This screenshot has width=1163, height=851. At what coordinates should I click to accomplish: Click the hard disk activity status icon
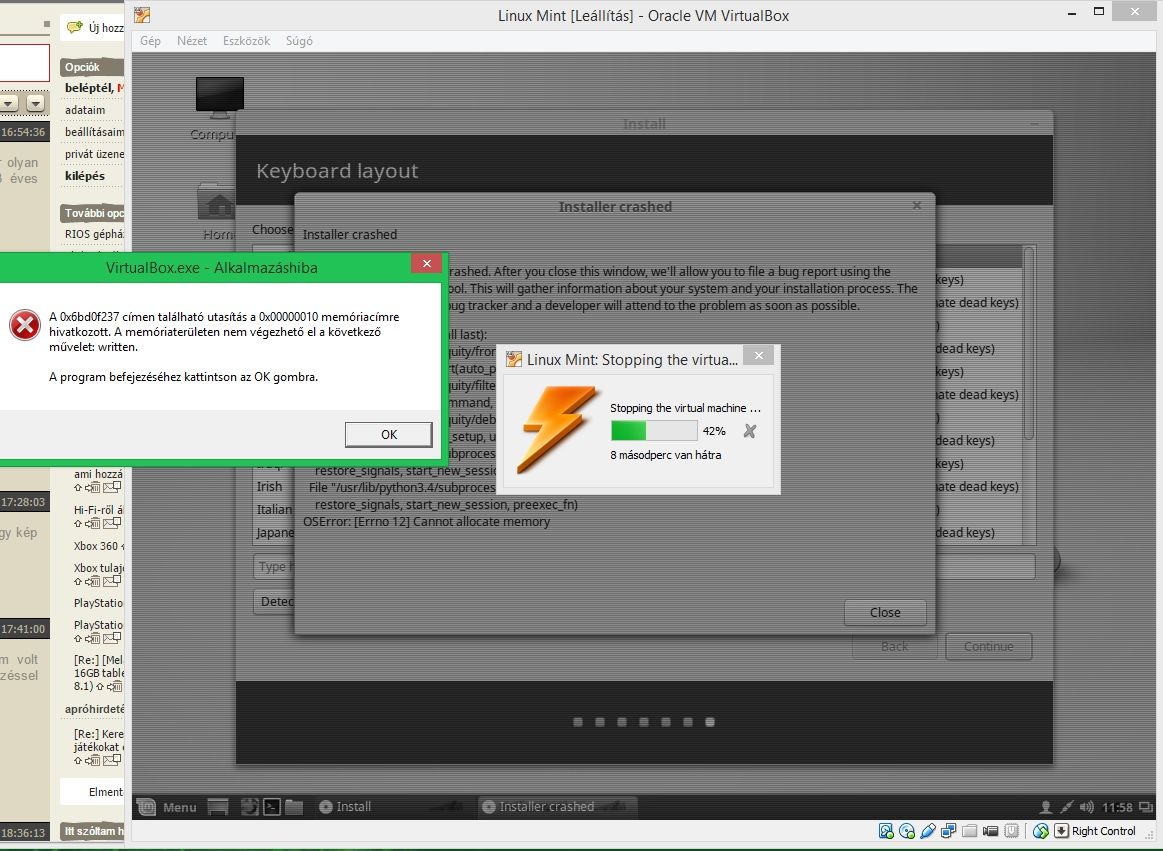(x=886, y=831)
